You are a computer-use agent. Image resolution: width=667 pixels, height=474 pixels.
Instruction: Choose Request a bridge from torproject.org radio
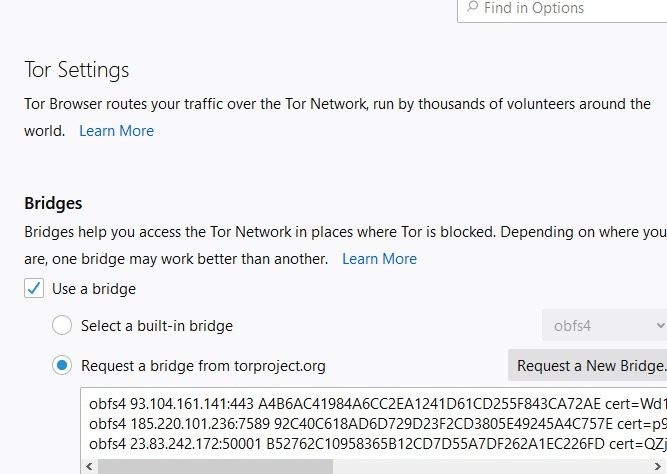point(62,366)
